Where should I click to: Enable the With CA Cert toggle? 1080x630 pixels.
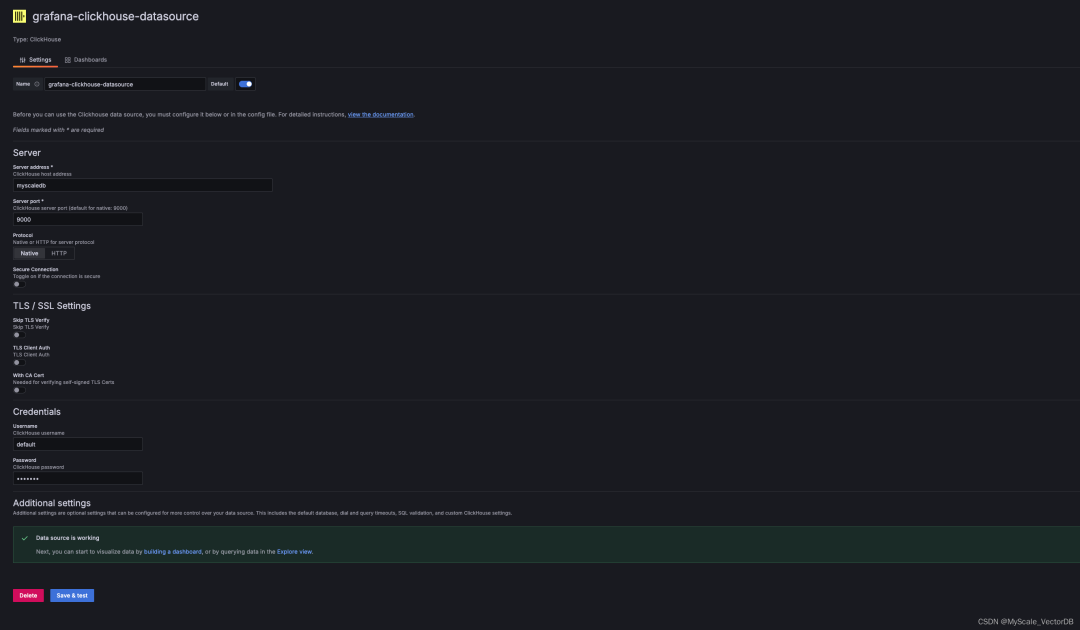[19, 390]
